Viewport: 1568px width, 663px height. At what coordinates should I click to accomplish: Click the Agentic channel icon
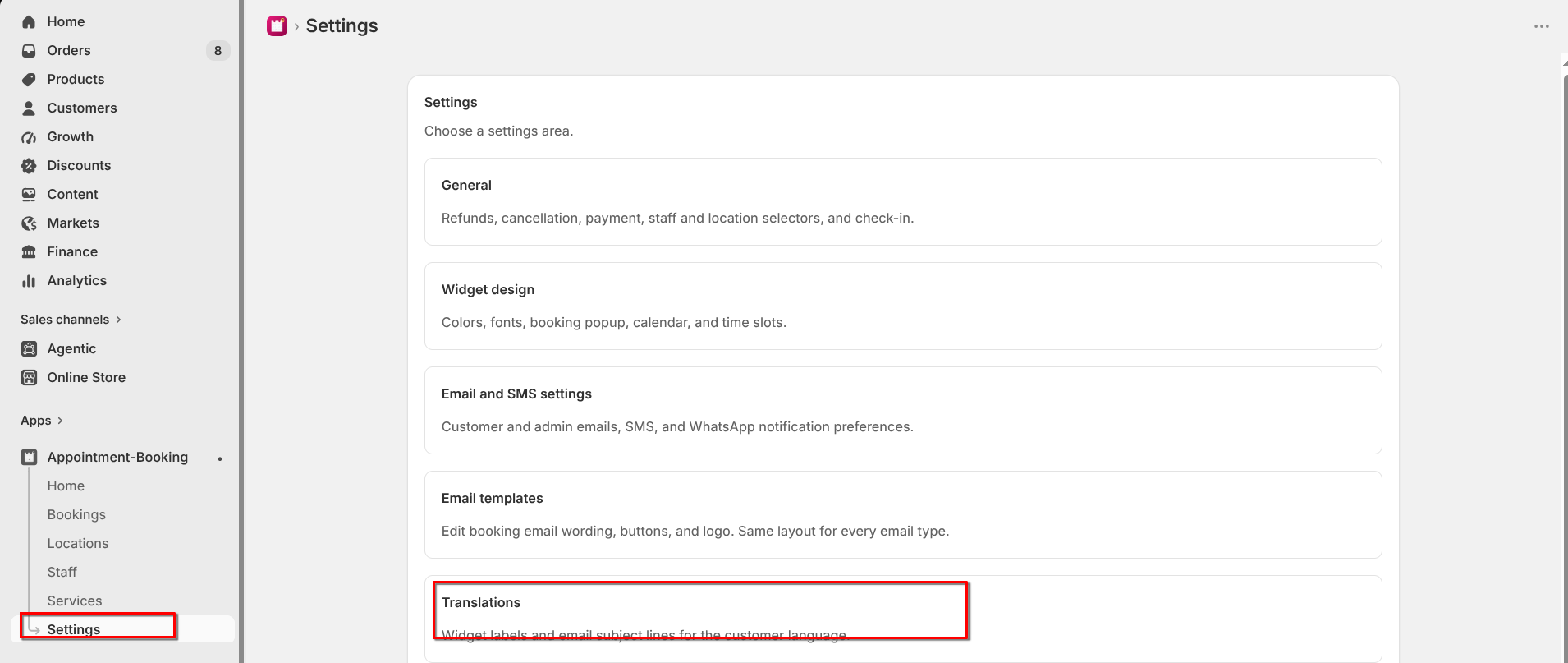pyautogui.click(x=29, y=349)
